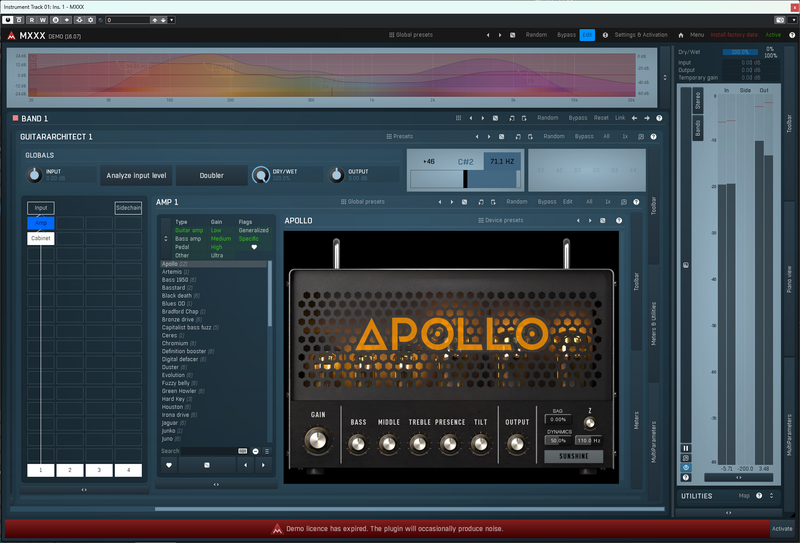Image resolution: width=800 pixels, height=543 pixels.
Task: Copy Band 1 settings using the copy icon
Action: click(x=512, y=118)
